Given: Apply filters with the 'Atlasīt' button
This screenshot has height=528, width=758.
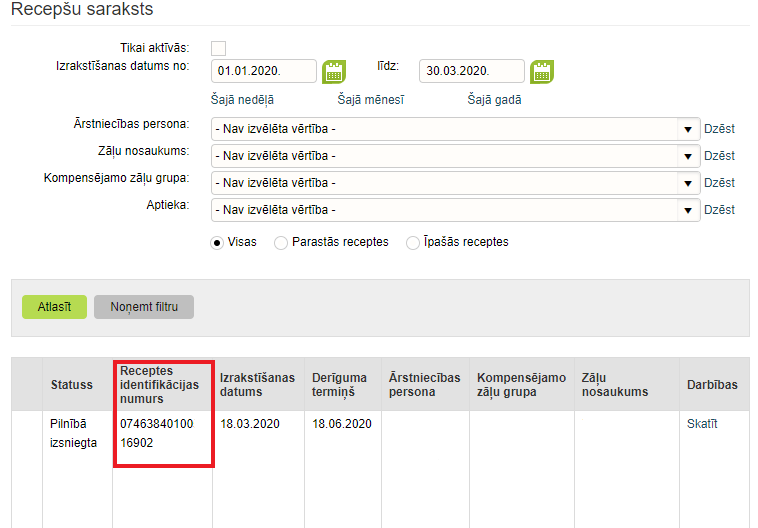Looking at the screenshot, I should pyautogui.click(x=55, y=307).
